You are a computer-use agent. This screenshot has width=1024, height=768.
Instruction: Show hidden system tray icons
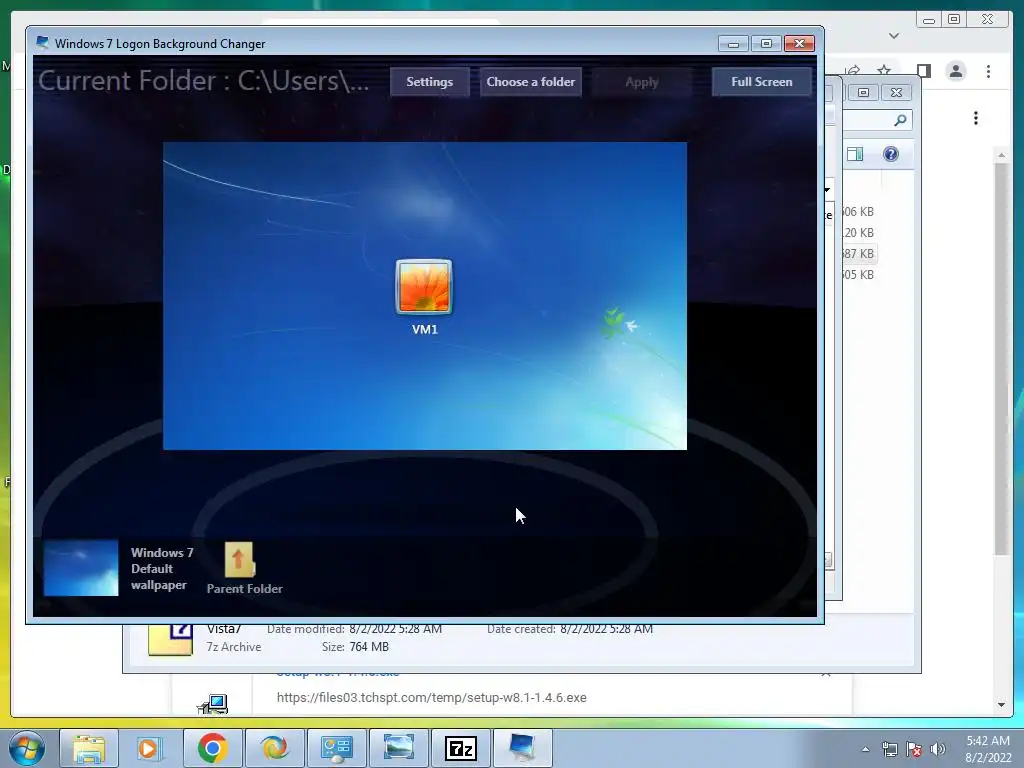coord(866,749)
